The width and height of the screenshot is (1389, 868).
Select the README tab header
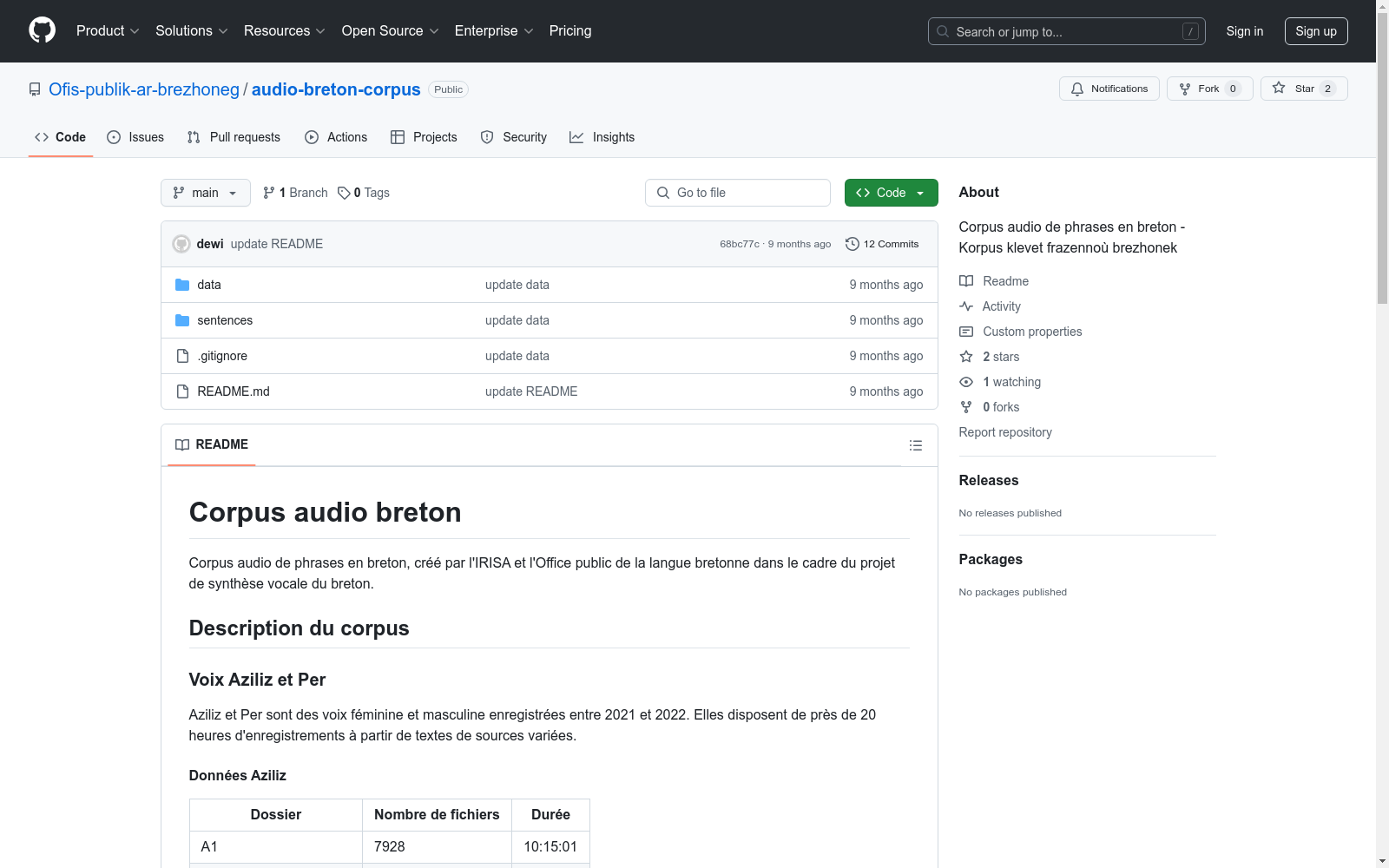pyautogui.click(x=212, y=444)
